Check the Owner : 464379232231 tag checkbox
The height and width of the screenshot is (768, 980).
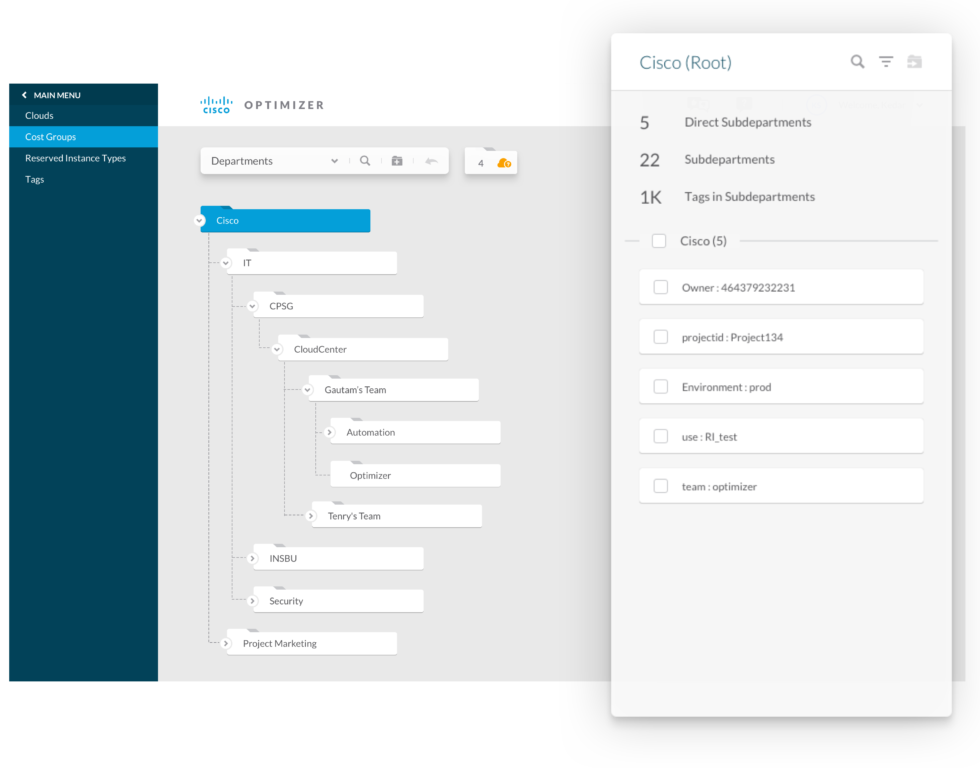click(x=661, y=287)
